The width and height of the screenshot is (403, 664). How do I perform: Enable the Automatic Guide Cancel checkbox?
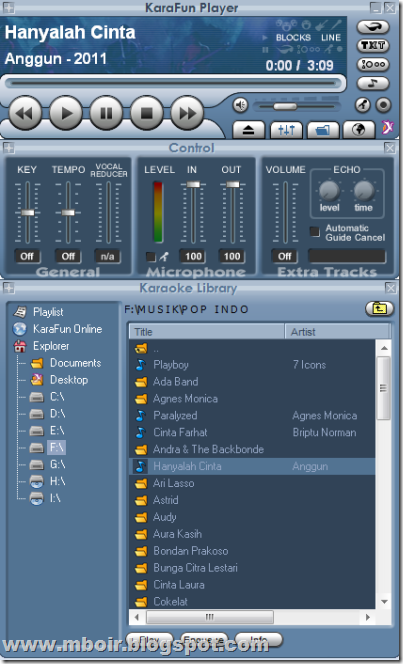[315, 231]
